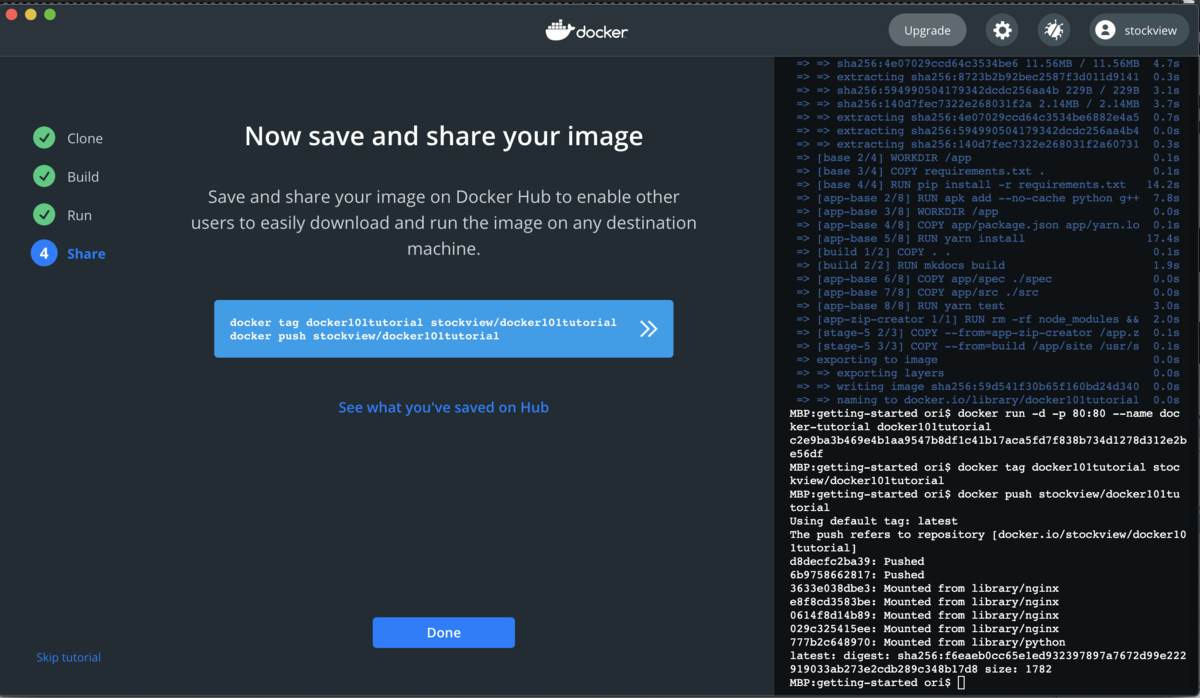
Task: Click the Run step checkmark icon
Action: [44, 215]
